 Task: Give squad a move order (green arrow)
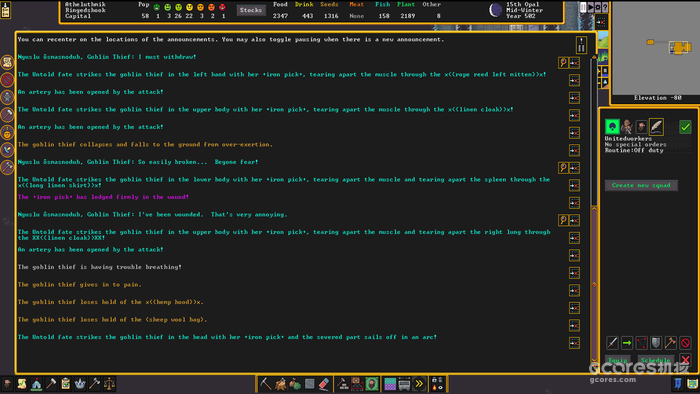click(x=627, y=343)
